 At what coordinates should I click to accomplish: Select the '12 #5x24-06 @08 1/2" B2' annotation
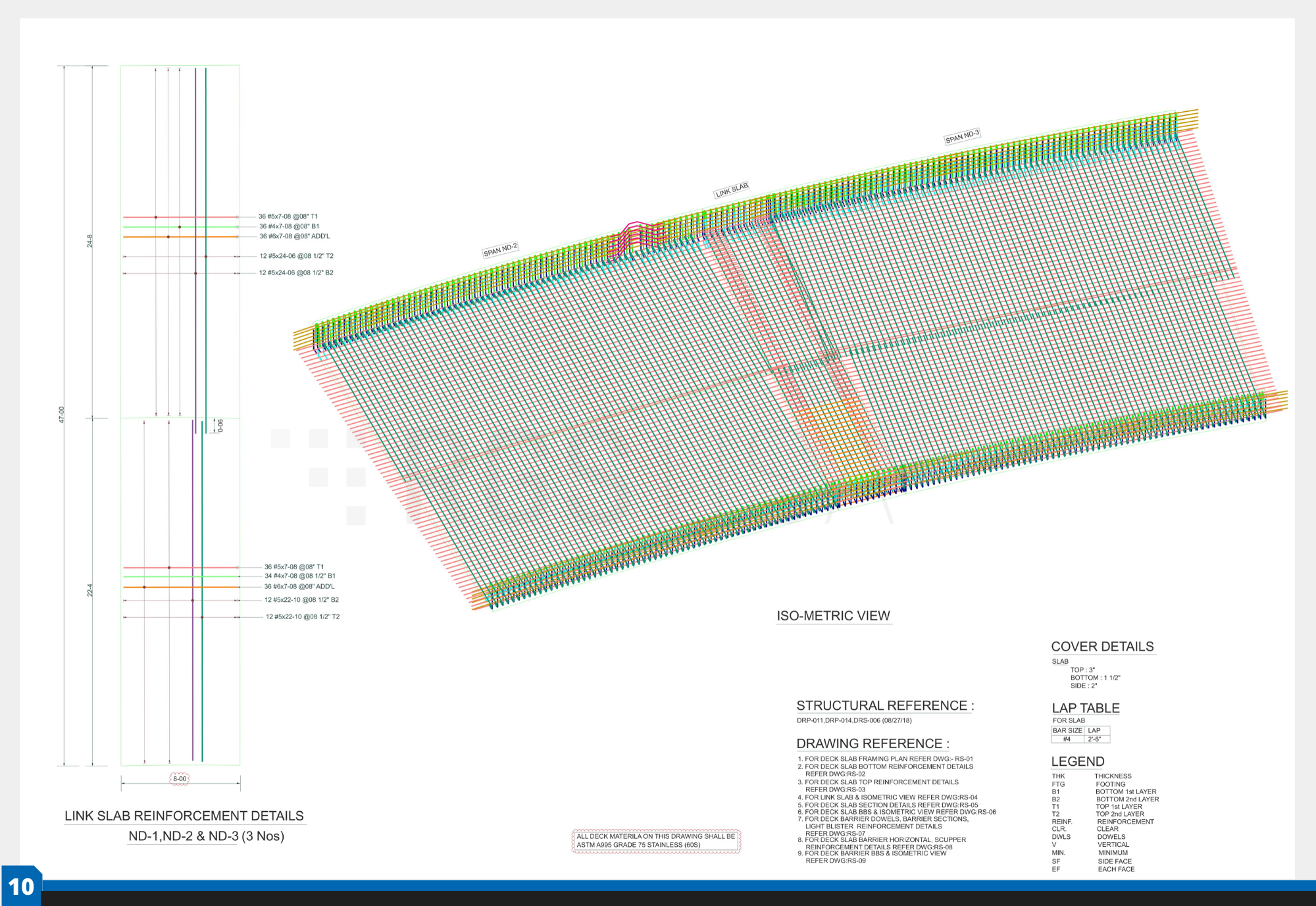296,272
